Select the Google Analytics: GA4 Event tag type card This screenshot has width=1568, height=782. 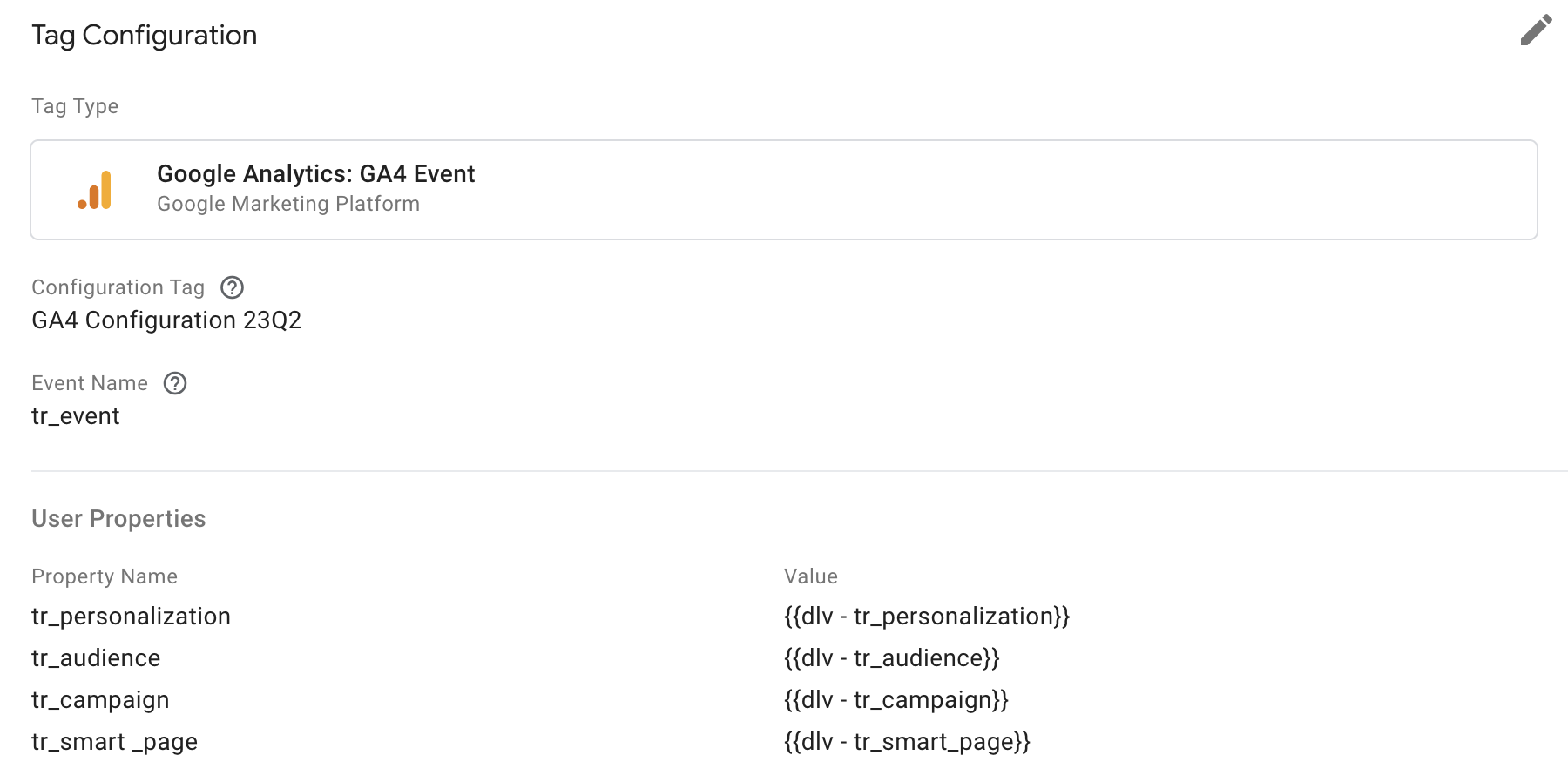pos(784,189)
